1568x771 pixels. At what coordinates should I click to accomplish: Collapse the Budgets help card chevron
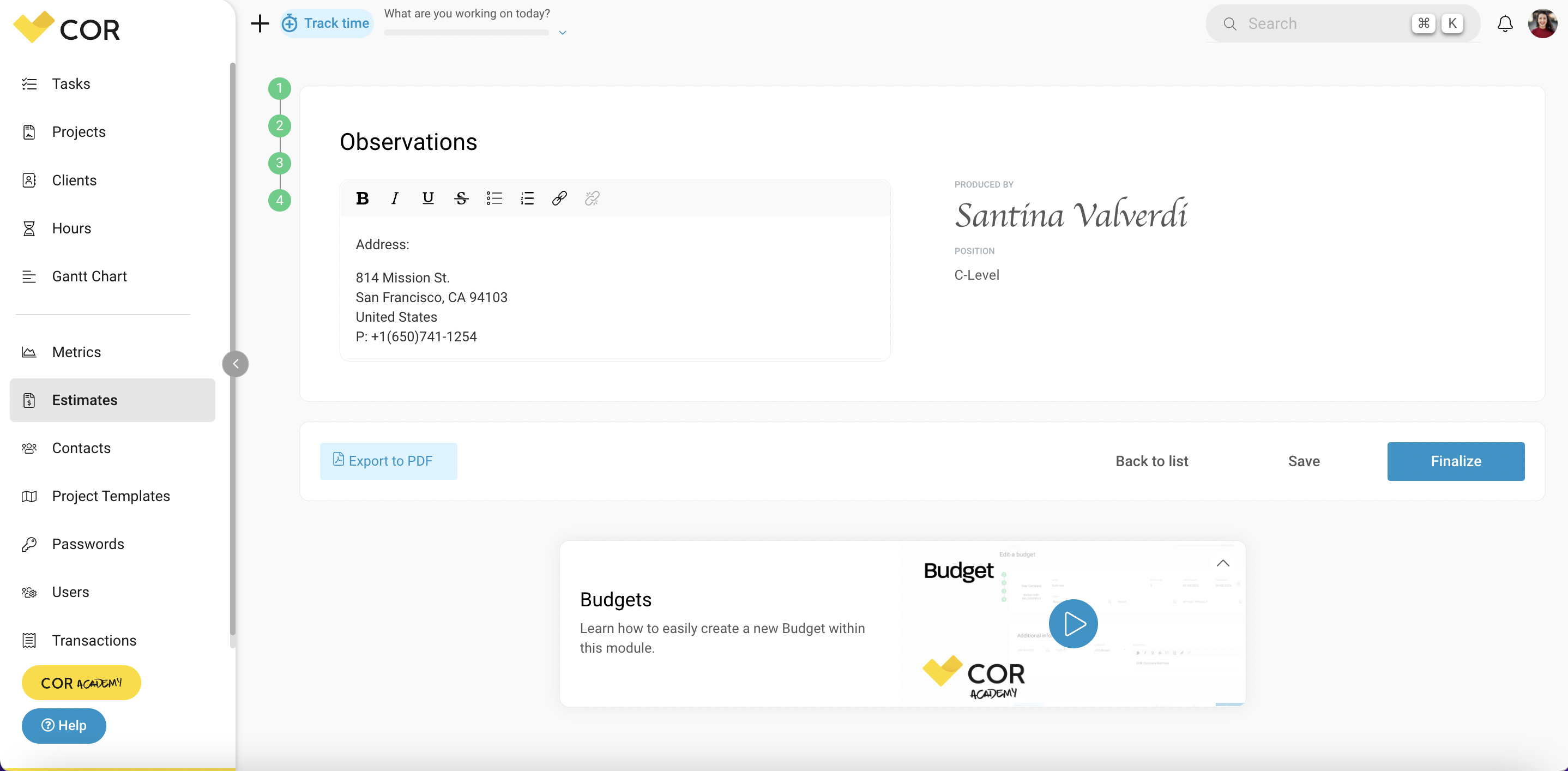pos(1222,563)
